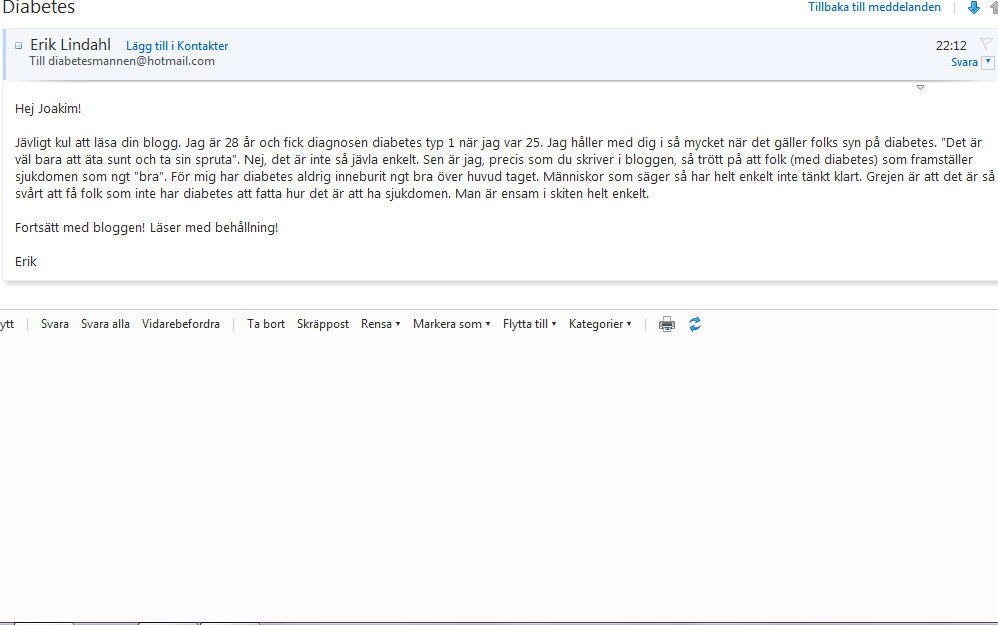Click the Svara link in the message header
The width and height of the screenshot is (998, 625).
963,62
